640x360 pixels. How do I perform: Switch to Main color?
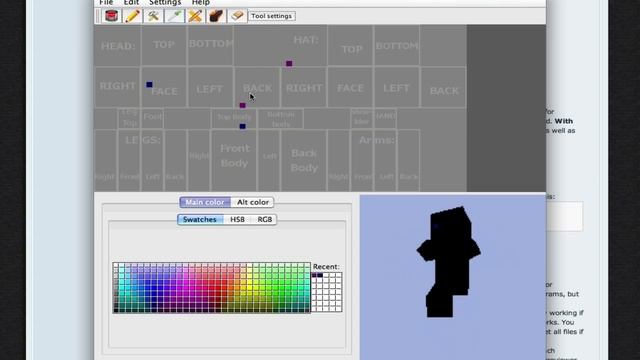(x=205, y=202)
